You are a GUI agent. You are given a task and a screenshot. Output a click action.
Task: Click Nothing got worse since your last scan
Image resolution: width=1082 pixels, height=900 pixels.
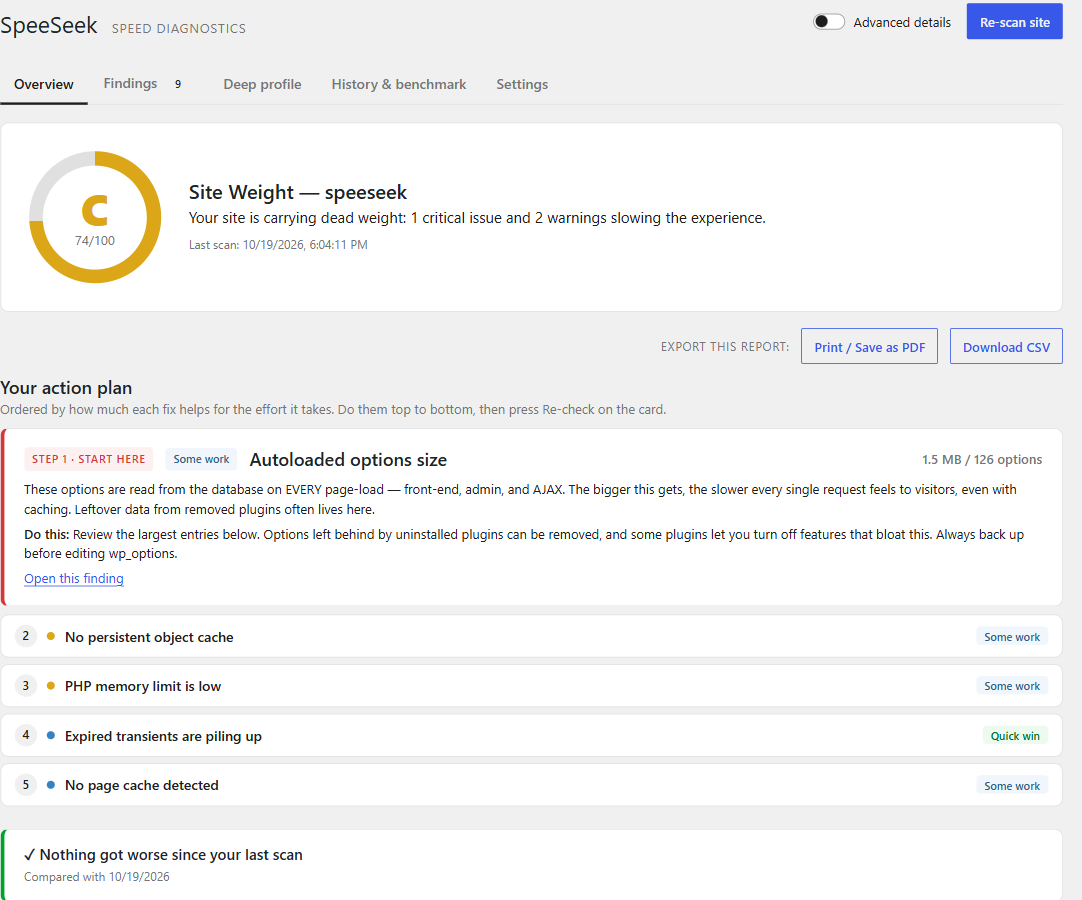click(164, 854)
